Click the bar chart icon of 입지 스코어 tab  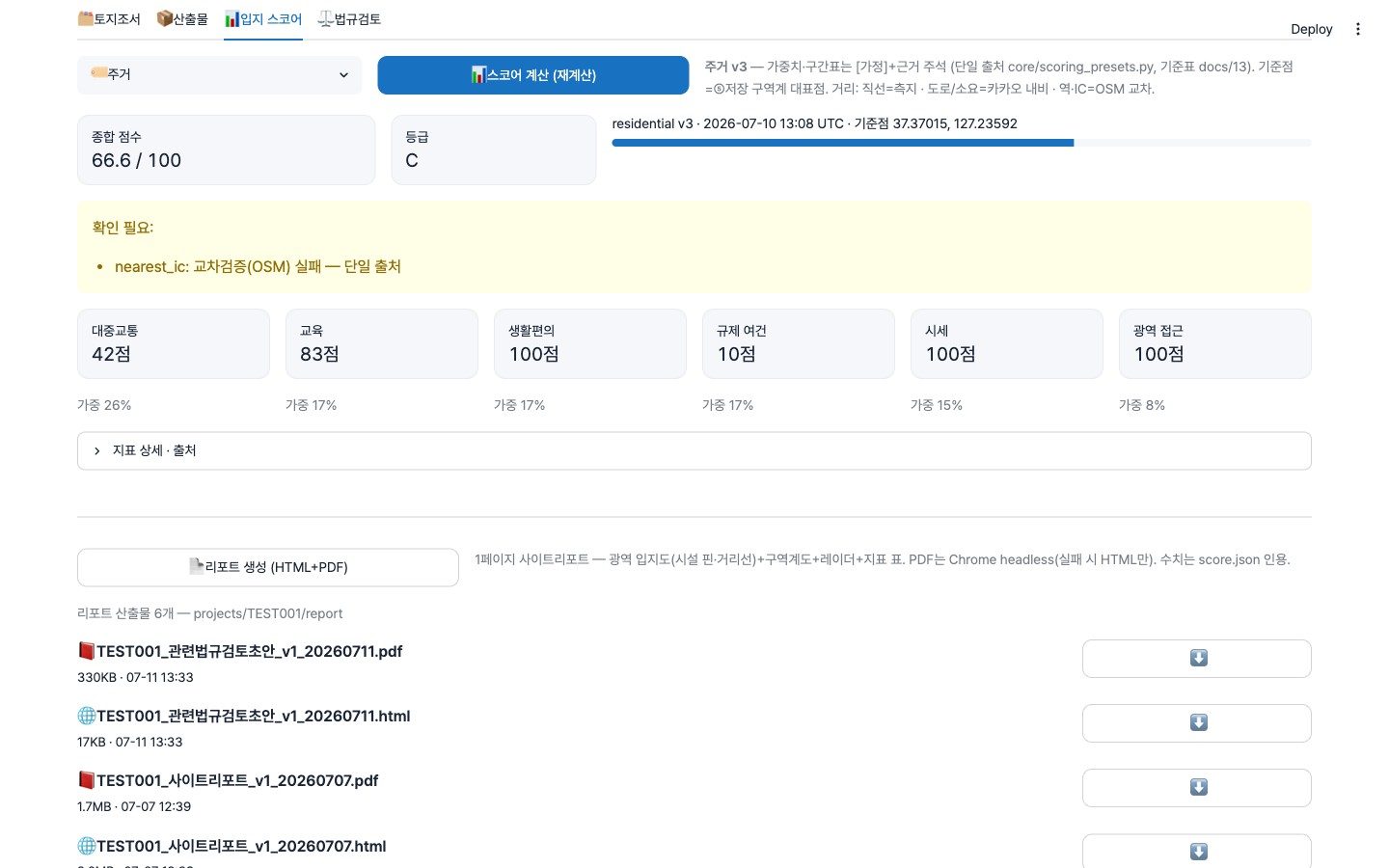click(232, 18)
